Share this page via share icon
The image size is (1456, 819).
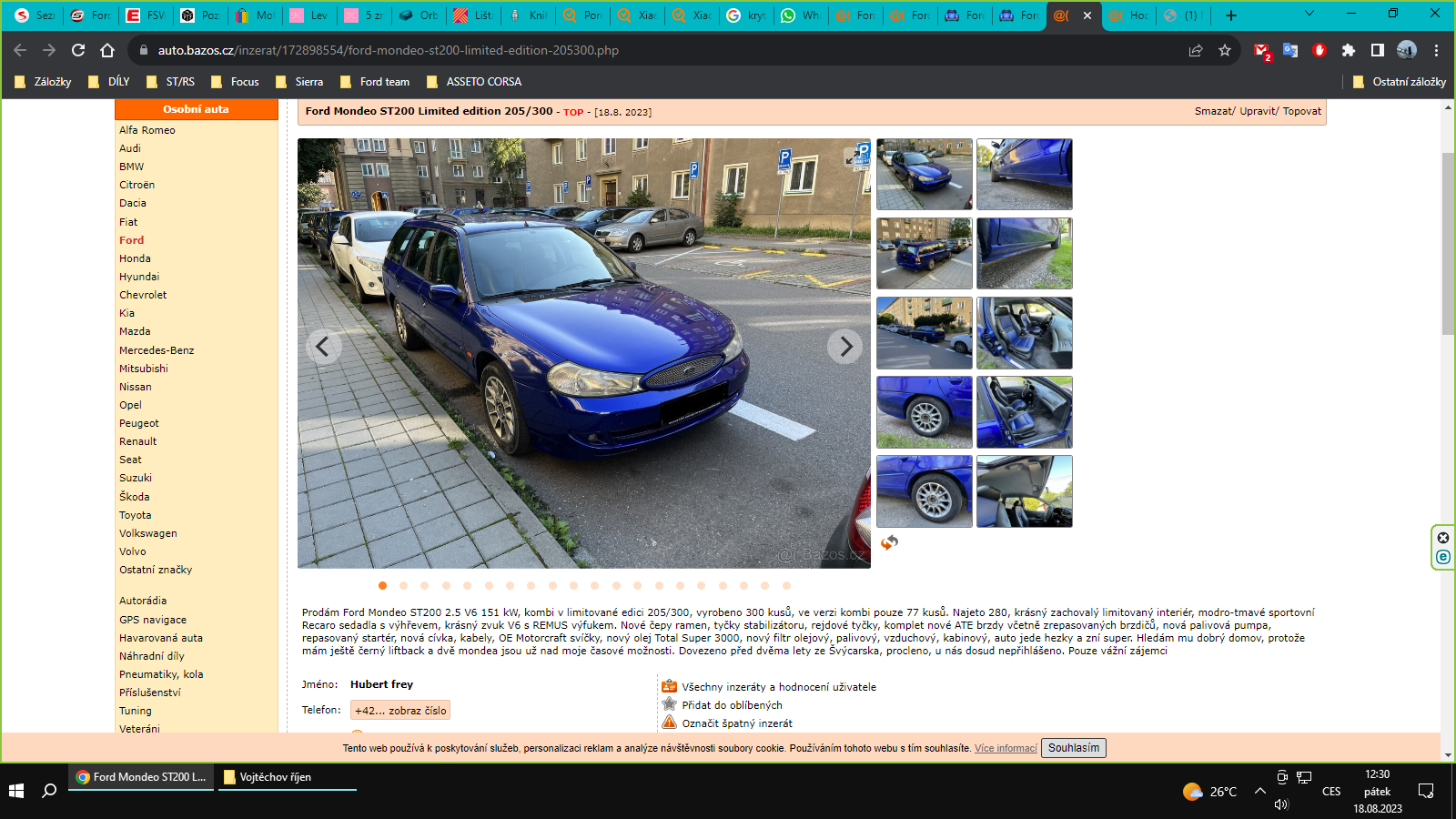(x=1196, y=50)
